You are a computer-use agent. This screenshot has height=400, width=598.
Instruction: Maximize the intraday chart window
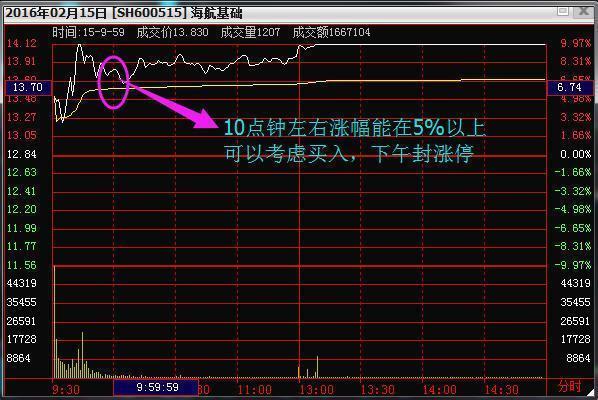point(563,11)
